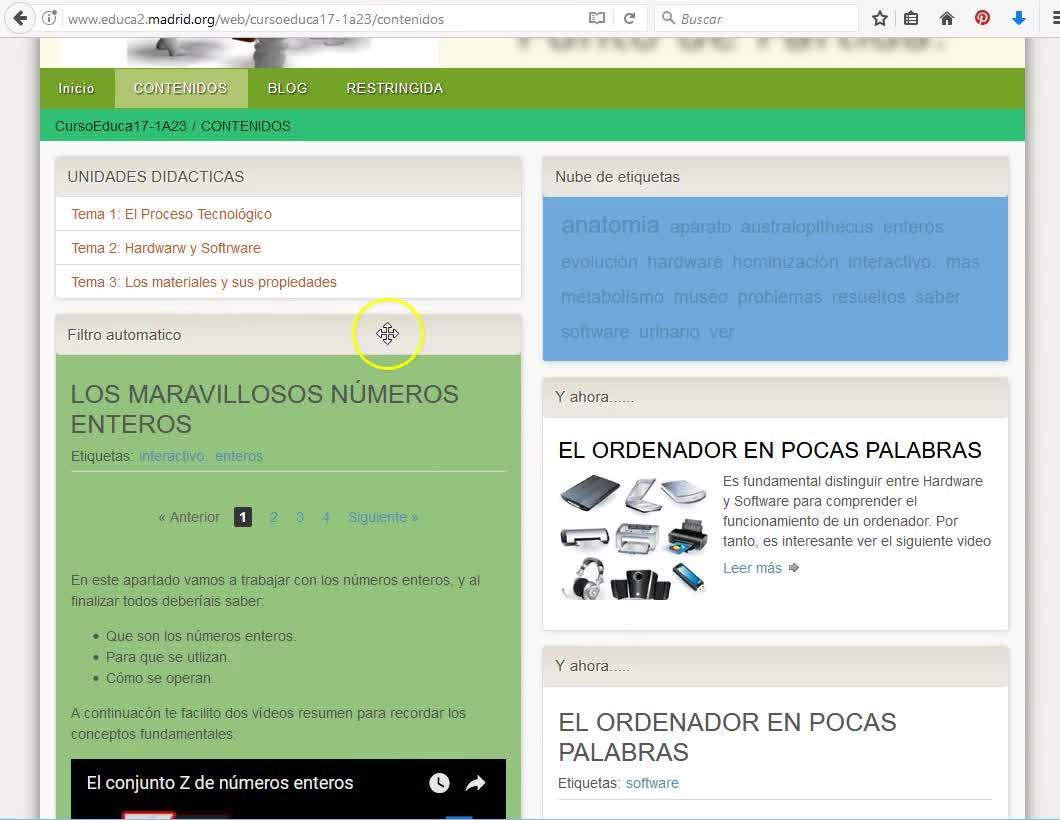Click the Nube de etiquetas panel header

[x=775, y=177]
